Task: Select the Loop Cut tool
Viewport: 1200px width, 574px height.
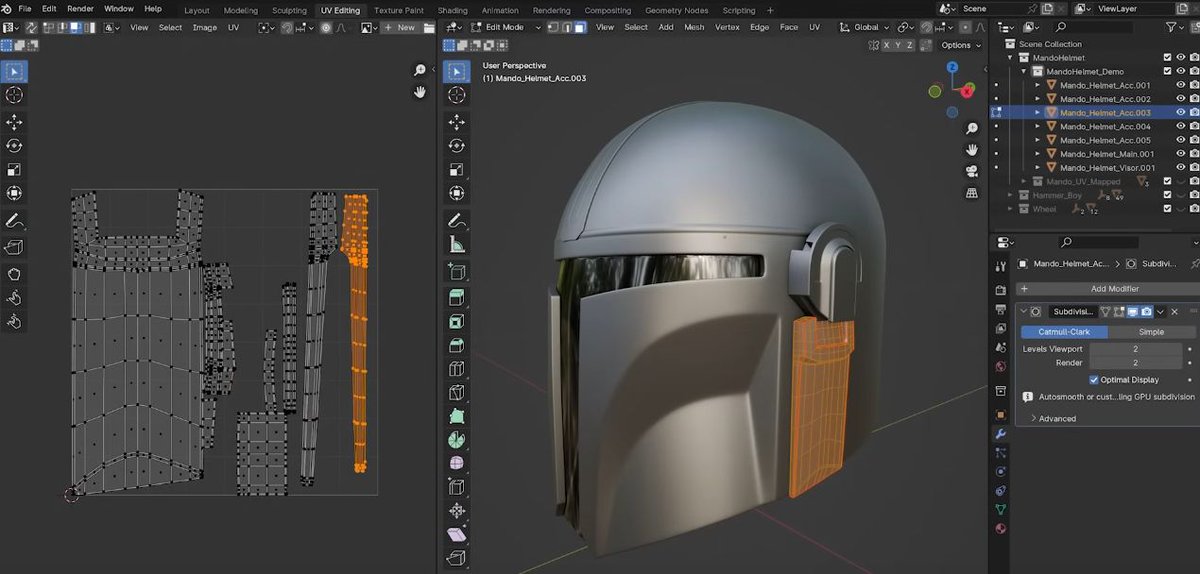Action: 457,369
